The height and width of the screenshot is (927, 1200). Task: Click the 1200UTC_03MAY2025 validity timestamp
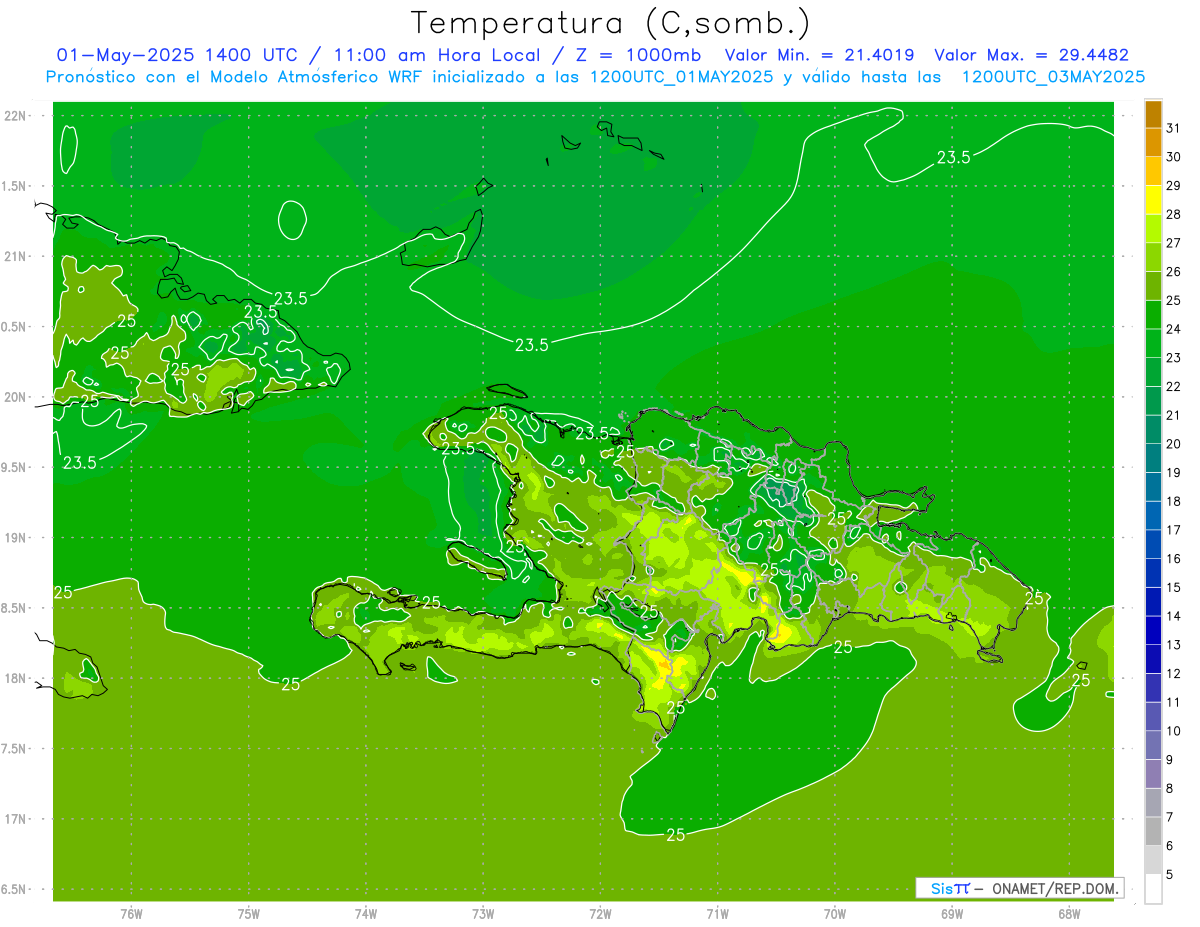click(x=1053, y=76)
